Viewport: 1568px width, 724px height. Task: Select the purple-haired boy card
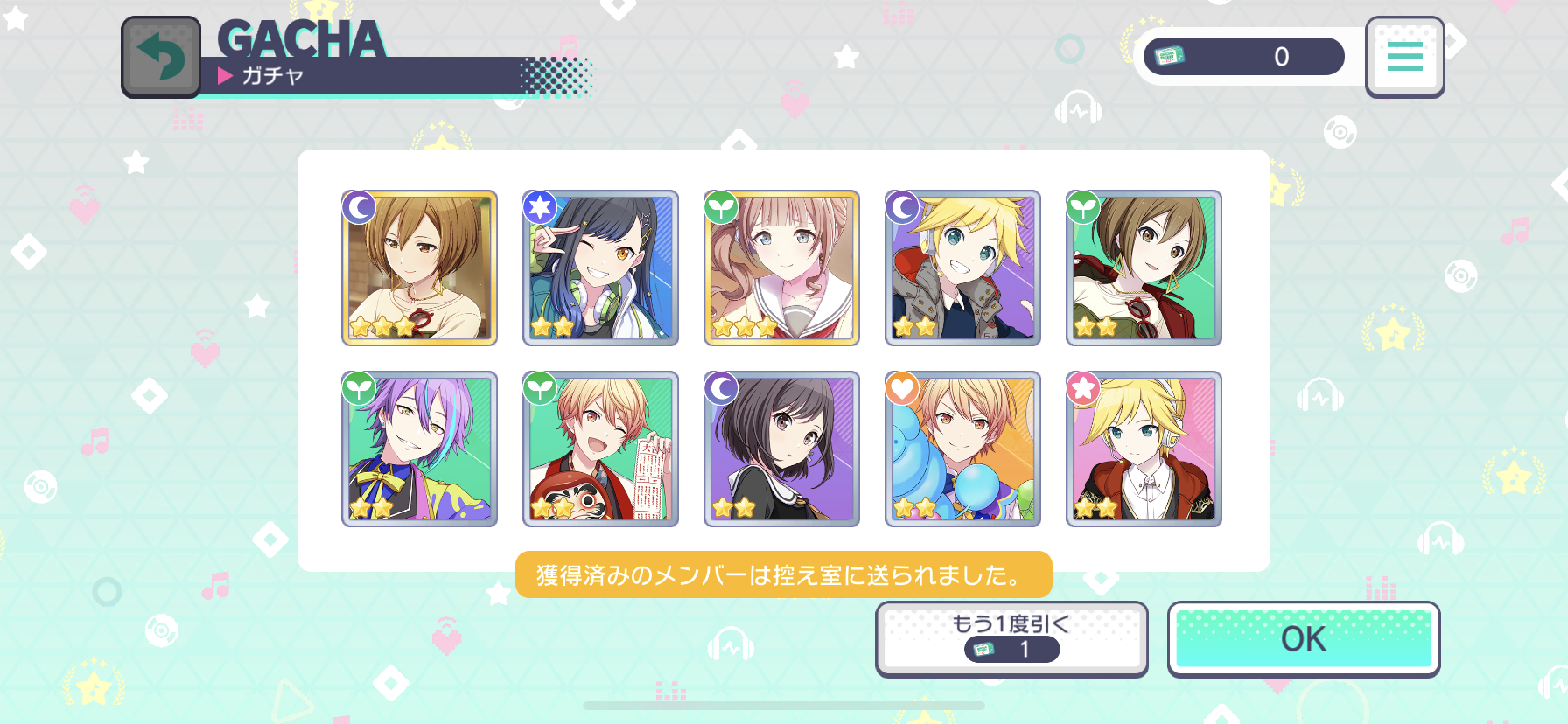419,449
